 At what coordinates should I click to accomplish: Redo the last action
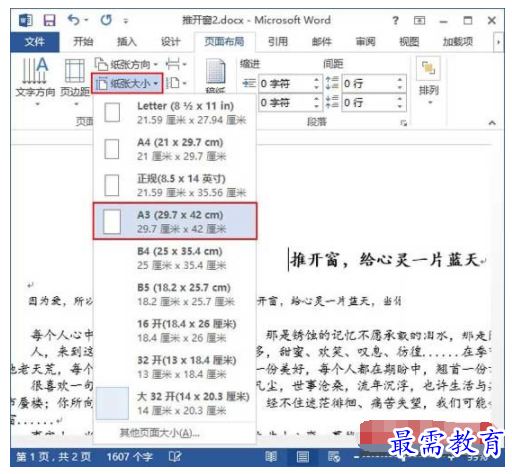click(106, 20)
